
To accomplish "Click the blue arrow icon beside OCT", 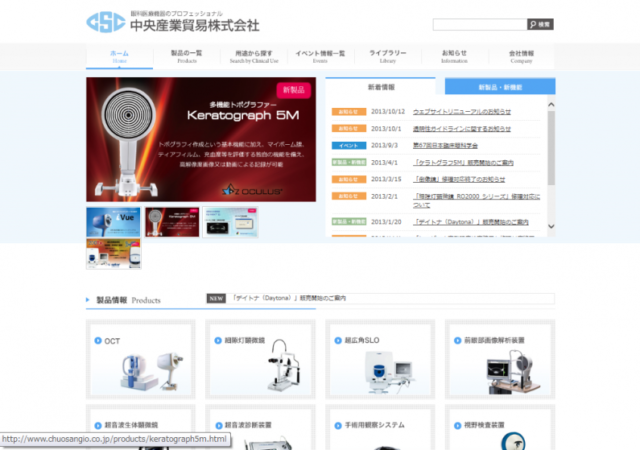I will click(x=98, y=341).
